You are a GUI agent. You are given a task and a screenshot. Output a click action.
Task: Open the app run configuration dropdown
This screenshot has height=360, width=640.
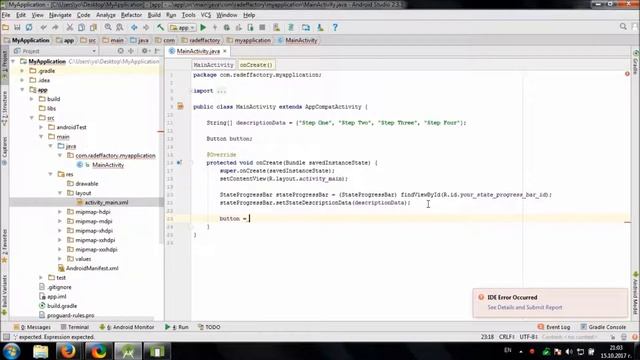coord(182,27)
